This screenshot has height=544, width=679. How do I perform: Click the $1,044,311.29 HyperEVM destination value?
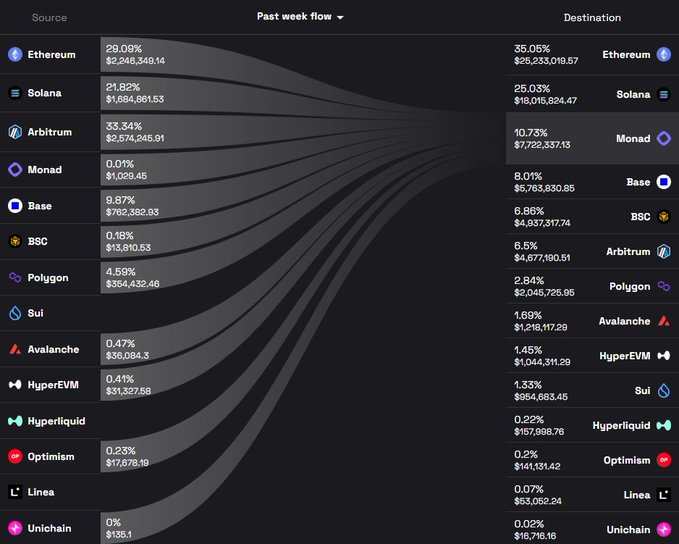pyautogui.click(x=542, y=362)
